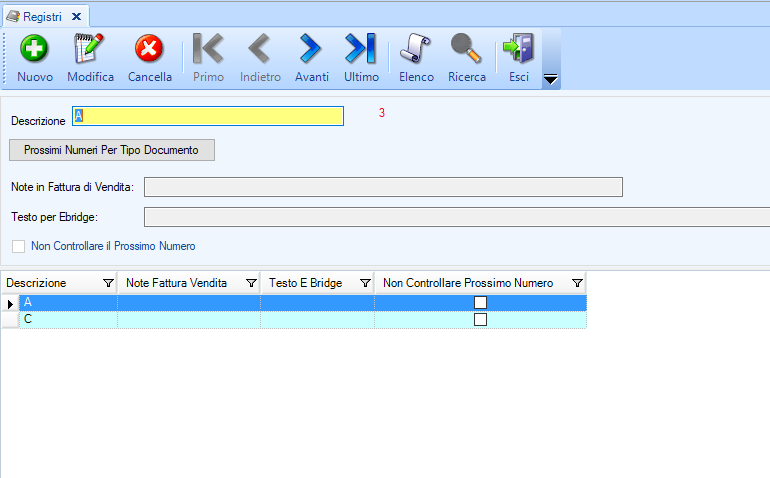Image resolution: width=770 pixels, height=478 pixels.
Task: Open filter for Descrizione column
Action: 108,284
